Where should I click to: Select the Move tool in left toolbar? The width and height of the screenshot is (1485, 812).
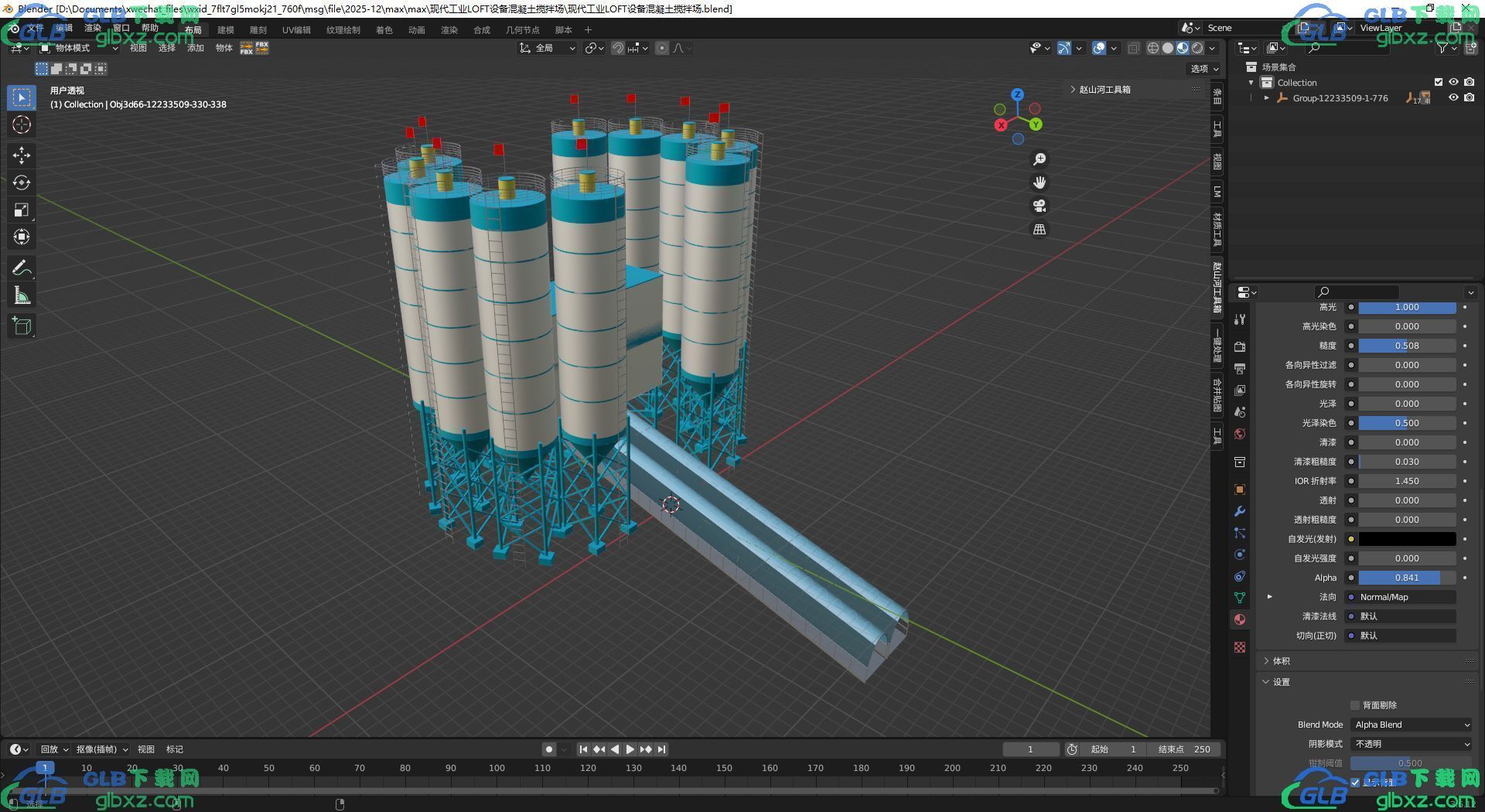click(22, 155)
